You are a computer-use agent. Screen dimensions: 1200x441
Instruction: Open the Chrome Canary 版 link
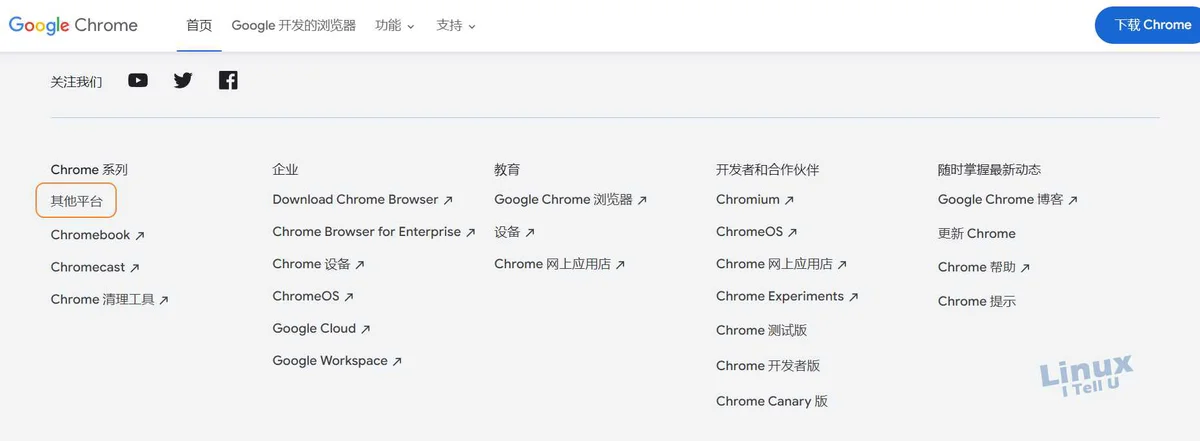point(772,401)
